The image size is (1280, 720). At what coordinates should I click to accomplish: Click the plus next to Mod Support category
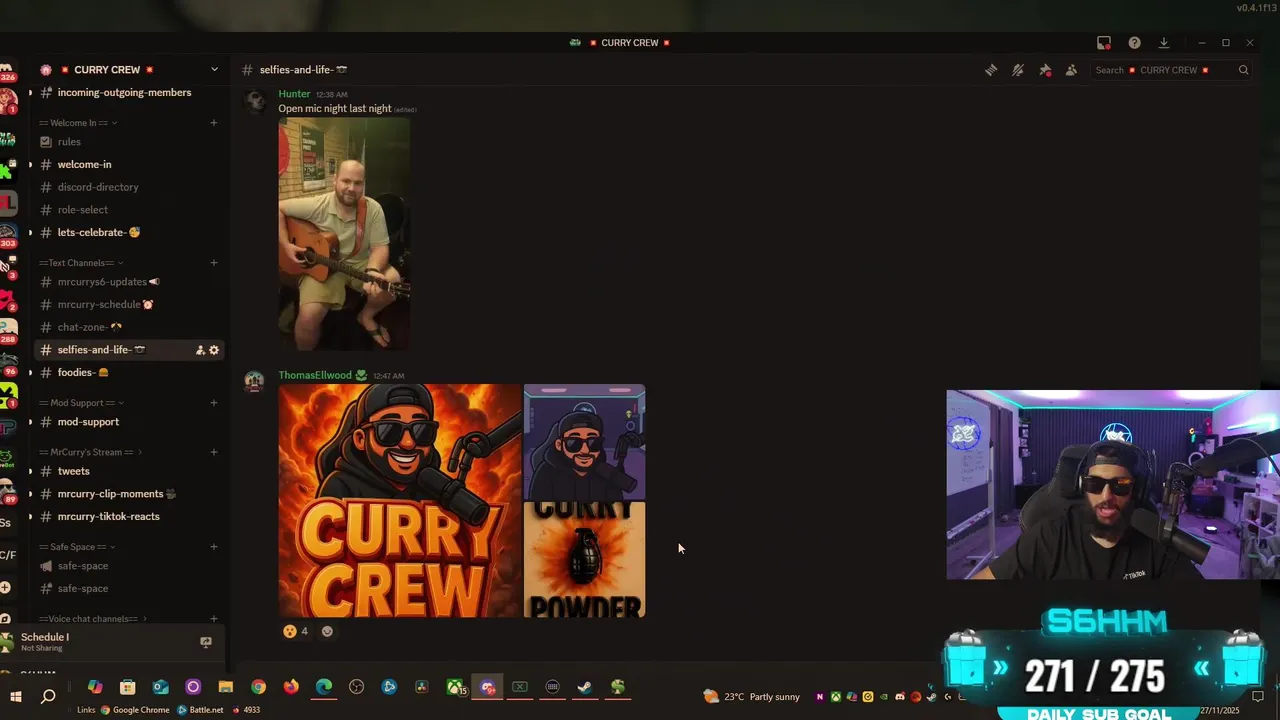[214, 403]
